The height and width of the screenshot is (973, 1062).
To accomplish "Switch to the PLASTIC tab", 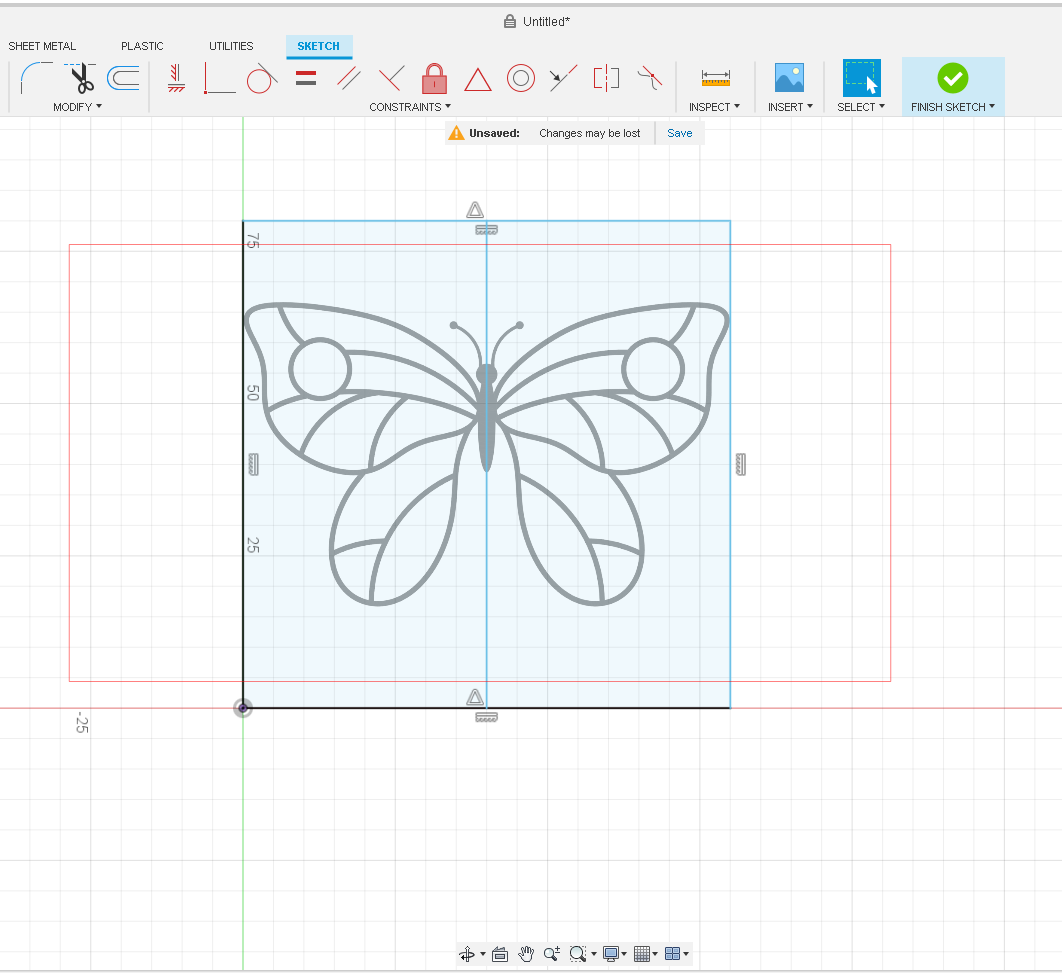I will [142, 46].
